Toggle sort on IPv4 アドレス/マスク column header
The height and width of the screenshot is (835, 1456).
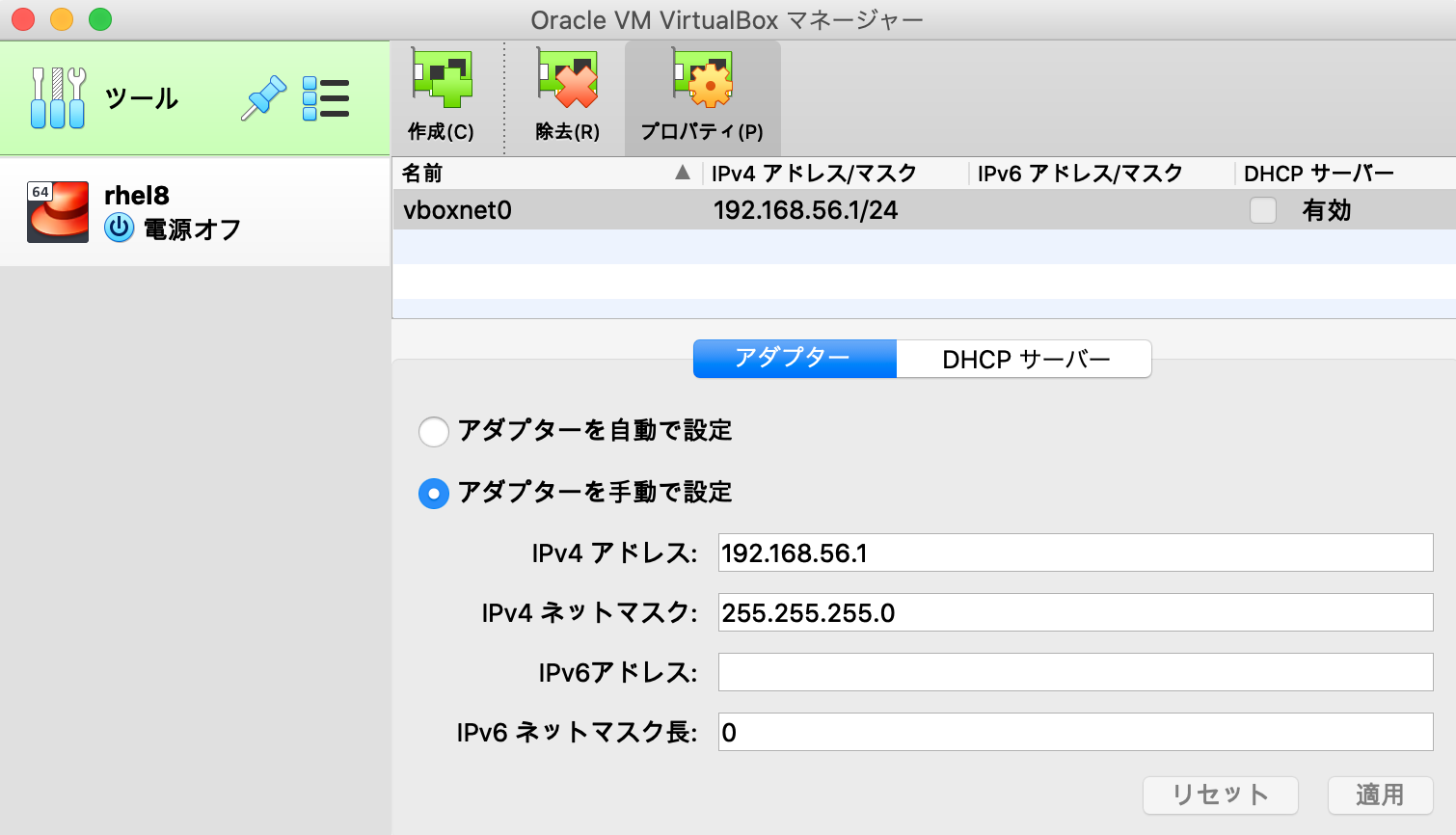[824, 174]
